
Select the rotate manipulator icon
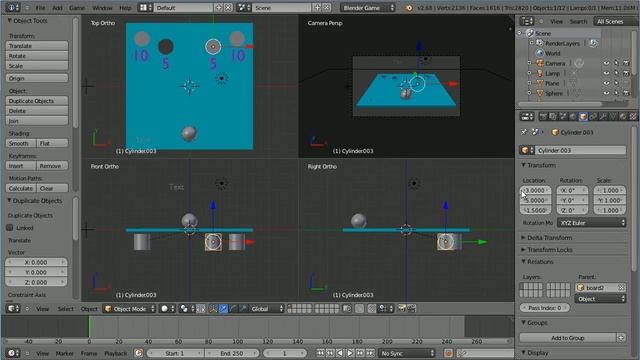pyautogui.click(x=233, y=309)
